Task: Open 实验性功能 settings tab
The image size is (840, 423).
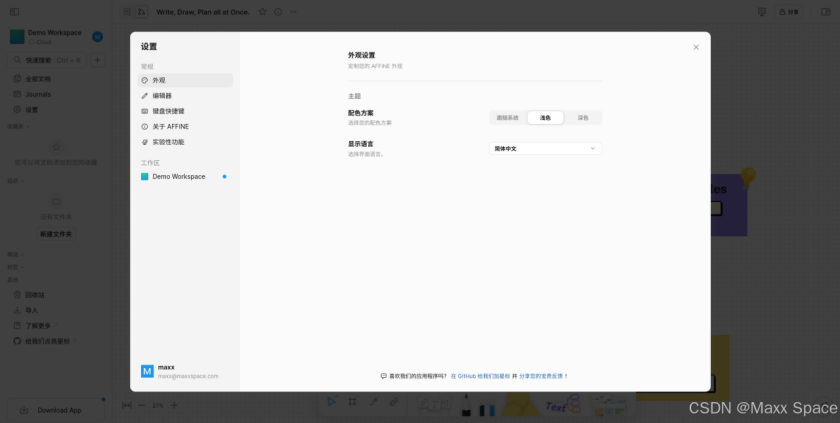Action: pyautogui.click(x=185, y=142)
